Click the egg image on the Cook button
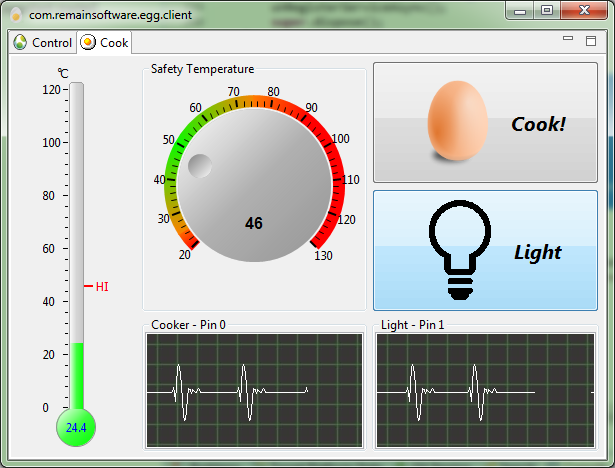Screen dimensions: 615x468 pyautogui.click(x=458, y=120)
